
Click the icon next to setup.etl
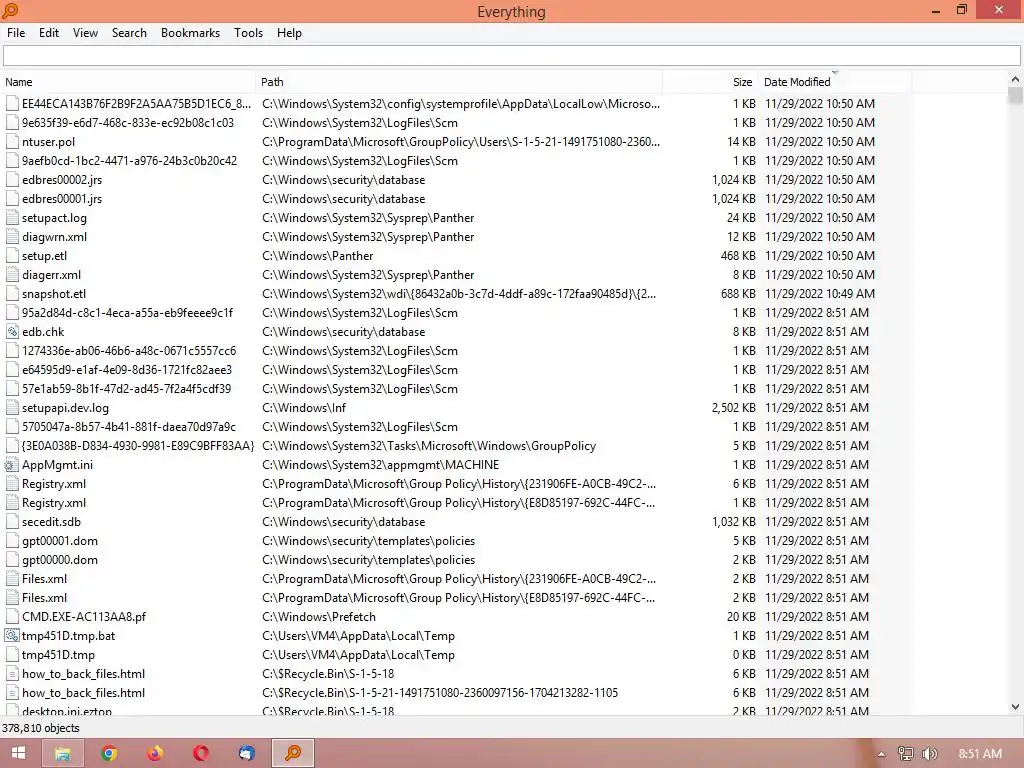(x=12, y=255)
